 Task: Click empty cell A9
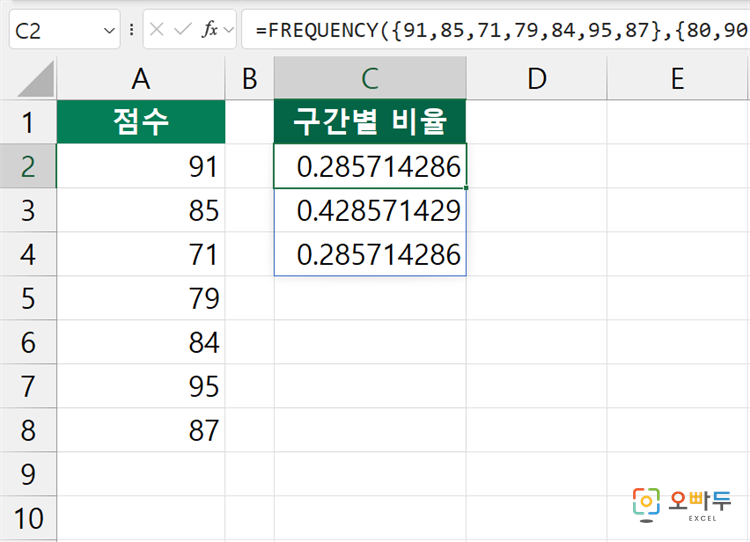141,474
